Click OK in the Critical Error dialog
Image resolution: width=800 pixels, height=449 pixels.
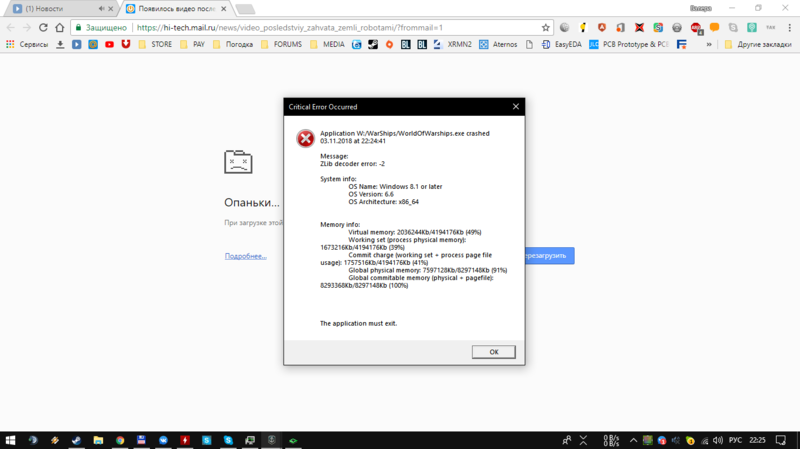coord(493,352)
